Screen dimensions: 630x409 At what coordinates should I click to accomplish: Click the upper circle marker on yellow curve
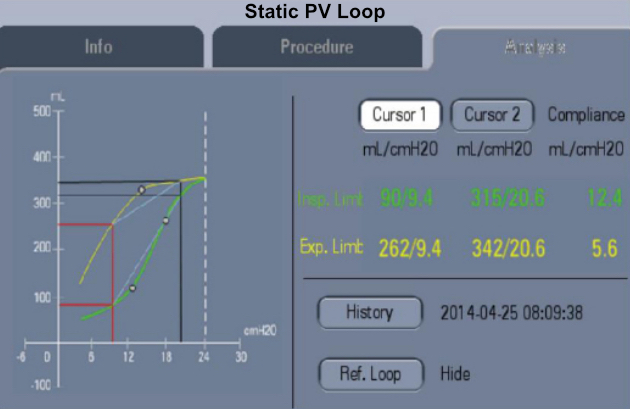pos(141,190)
